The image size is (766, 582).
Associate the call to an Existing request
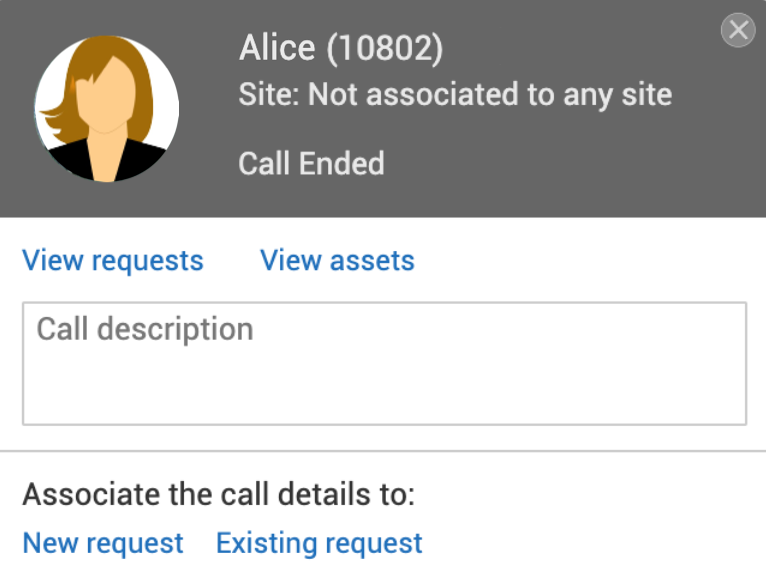coord(319,543)
